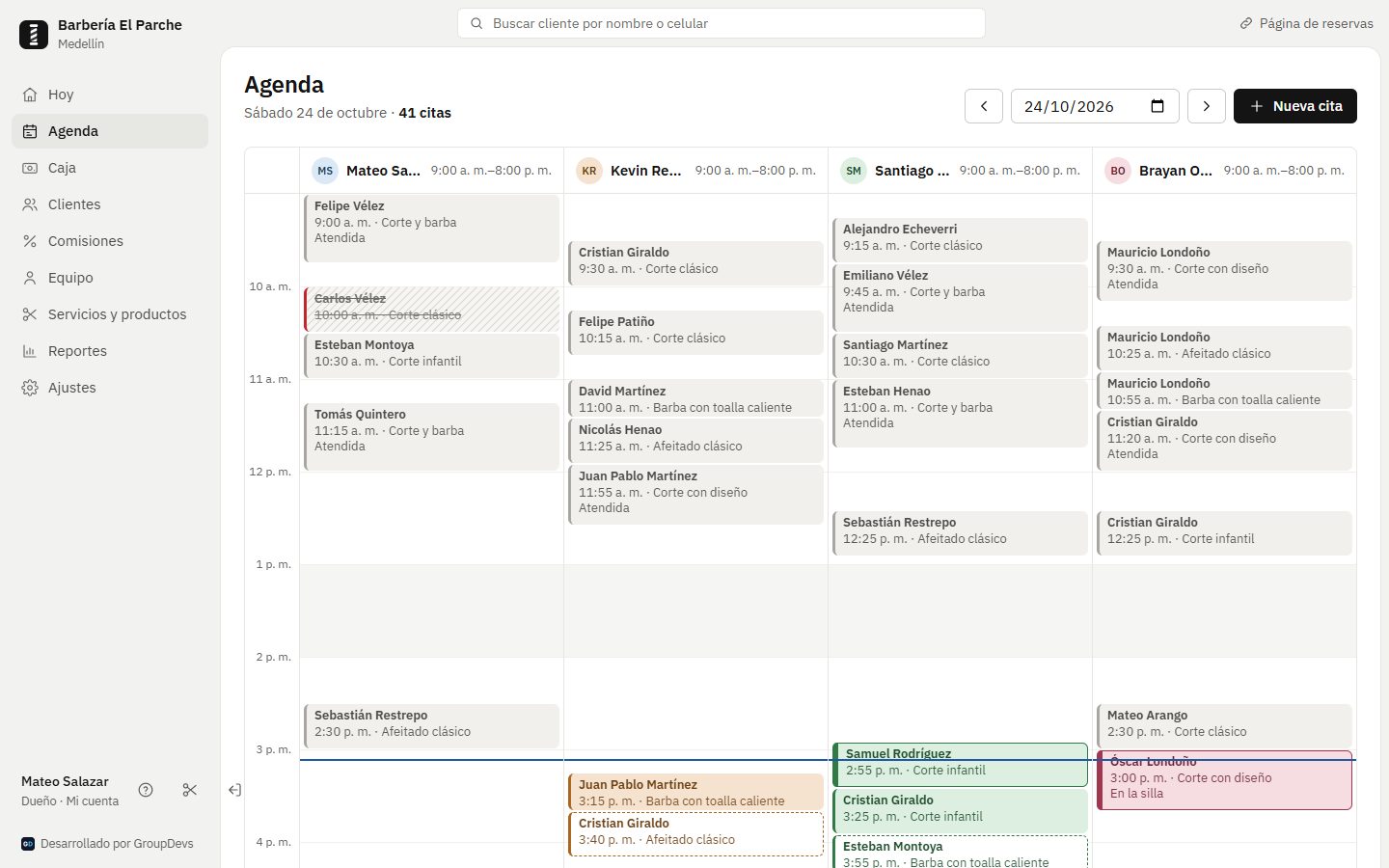Go to the previous day
This screenshot has height=868, width=1389.
point(984,106)
